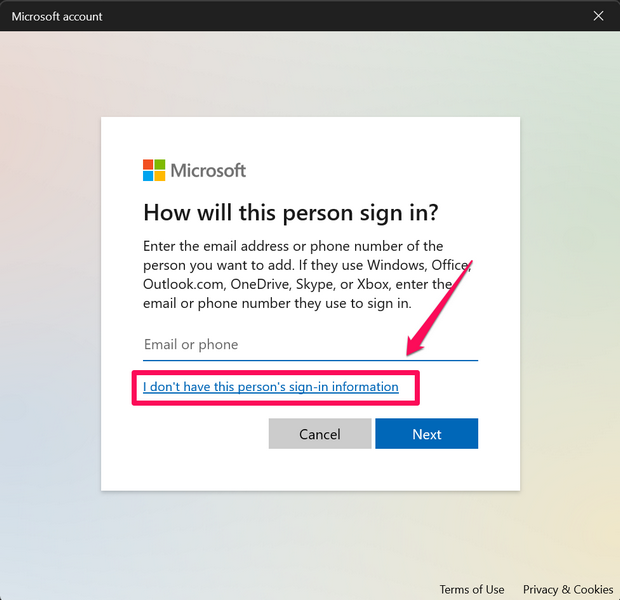Click empty space below the Cancel button
620x600 pixels.
pyautogui.click(x=320, y=469)
